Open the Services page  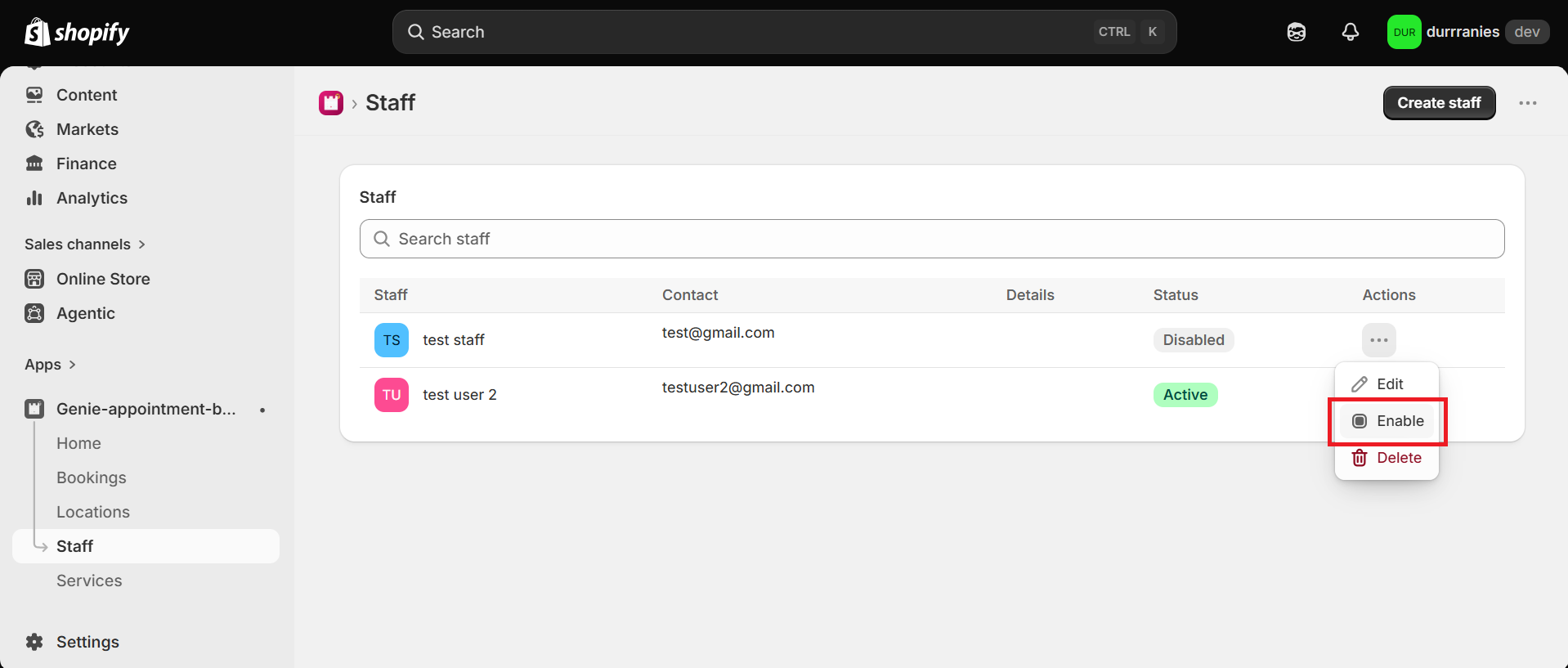(x=89, y=581)
